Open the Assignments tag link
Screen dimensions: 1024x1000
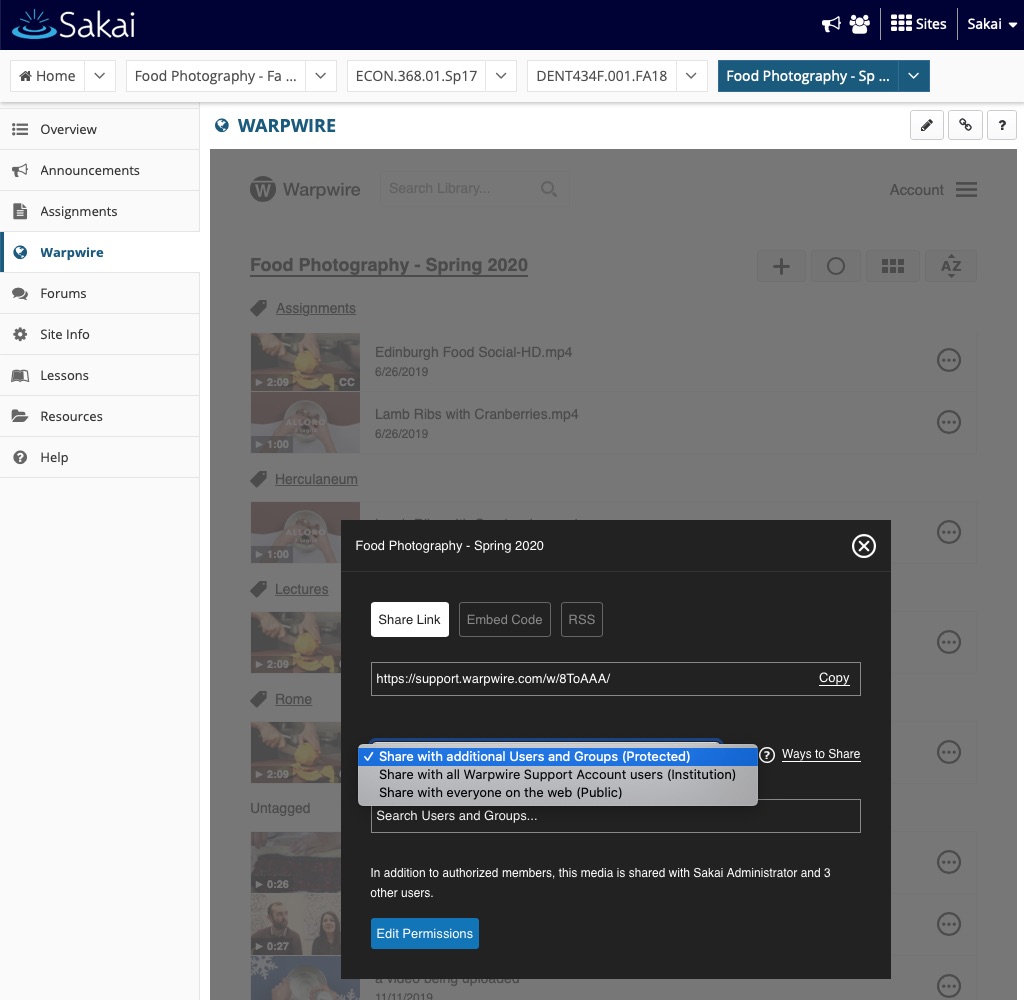point(316,308)
